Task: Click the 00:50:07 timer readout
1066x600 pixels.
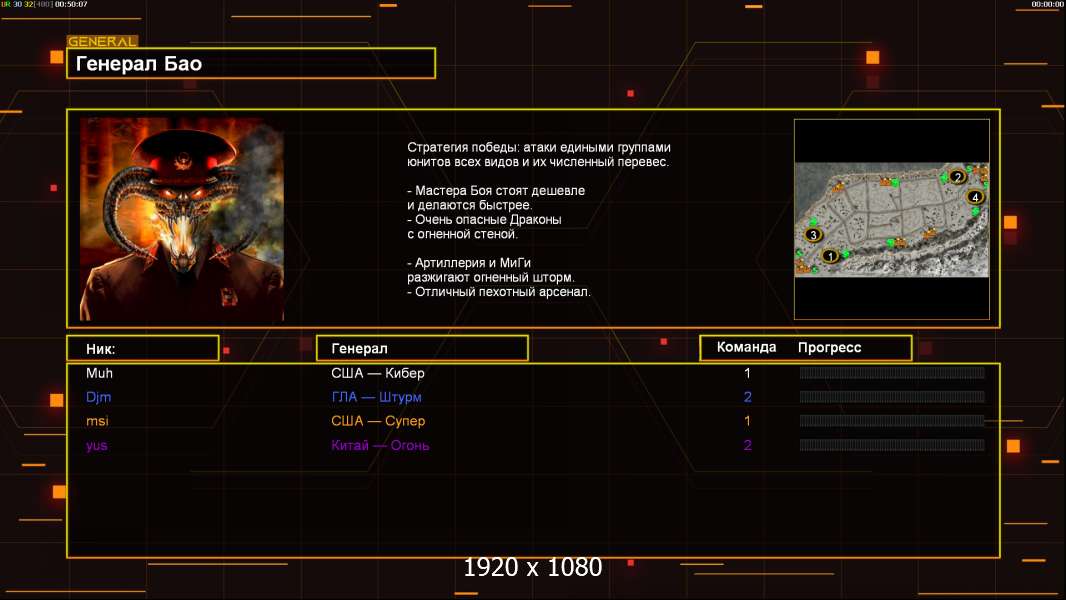Action: (x=71, y=4)
